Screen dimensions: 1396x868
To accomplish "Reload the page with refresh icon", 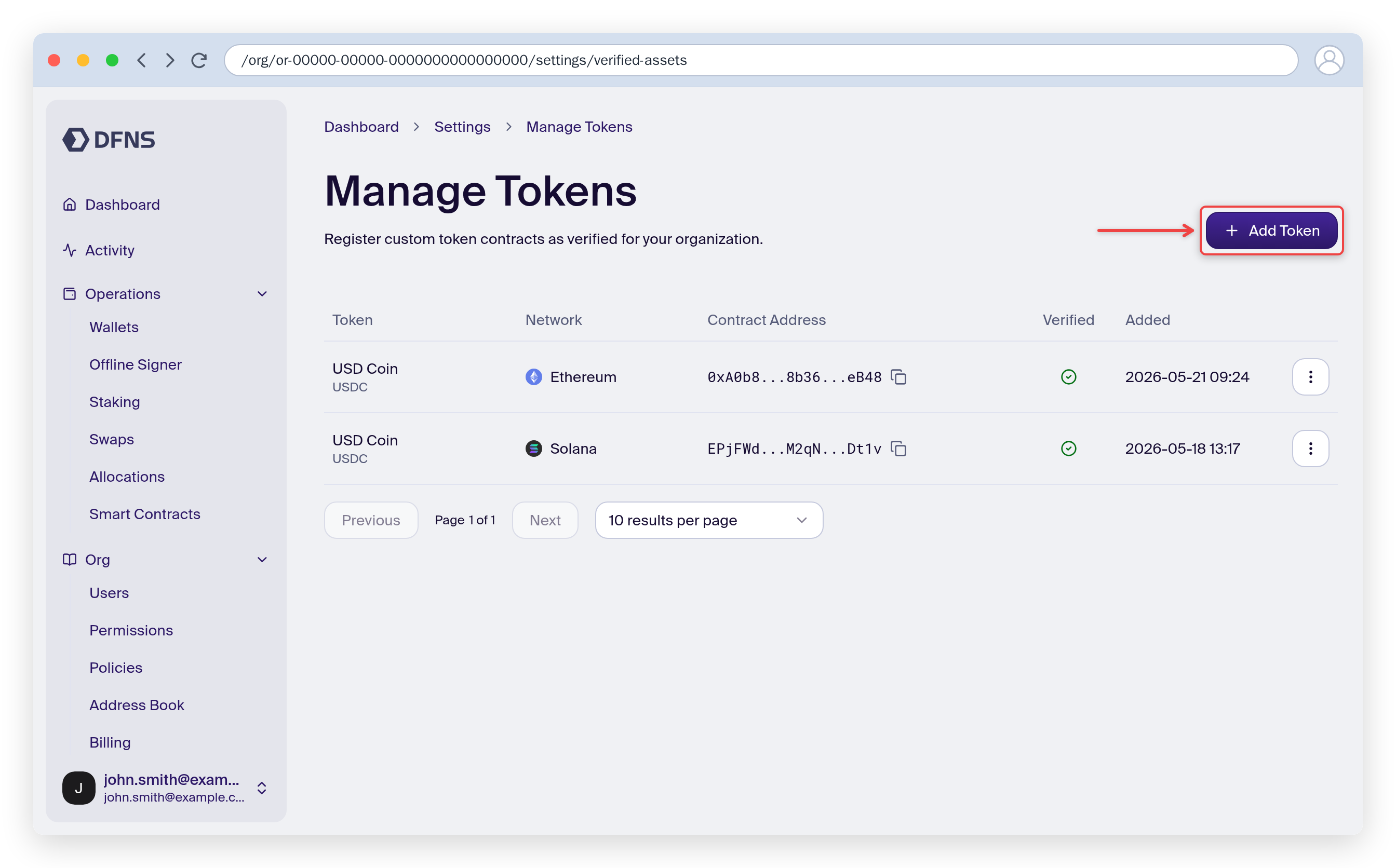I will pyautogui.click(x=199, y=60).
